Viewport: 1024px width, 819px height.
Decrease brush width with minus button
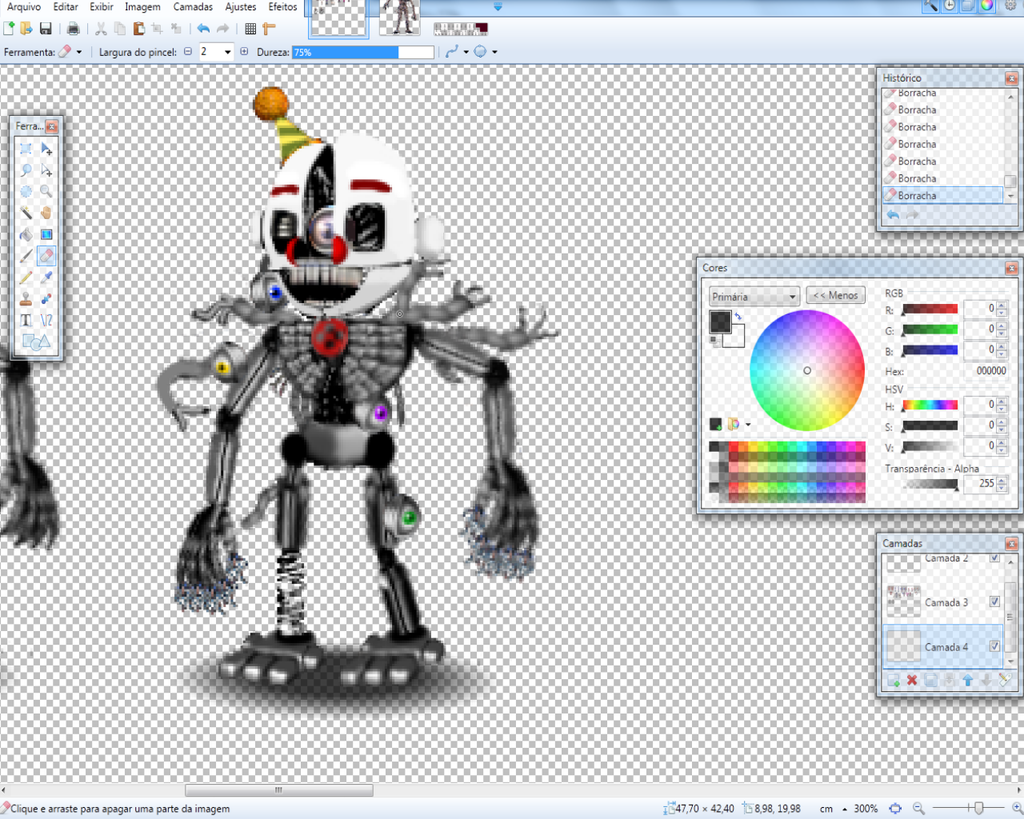click(x=188, y=52)
